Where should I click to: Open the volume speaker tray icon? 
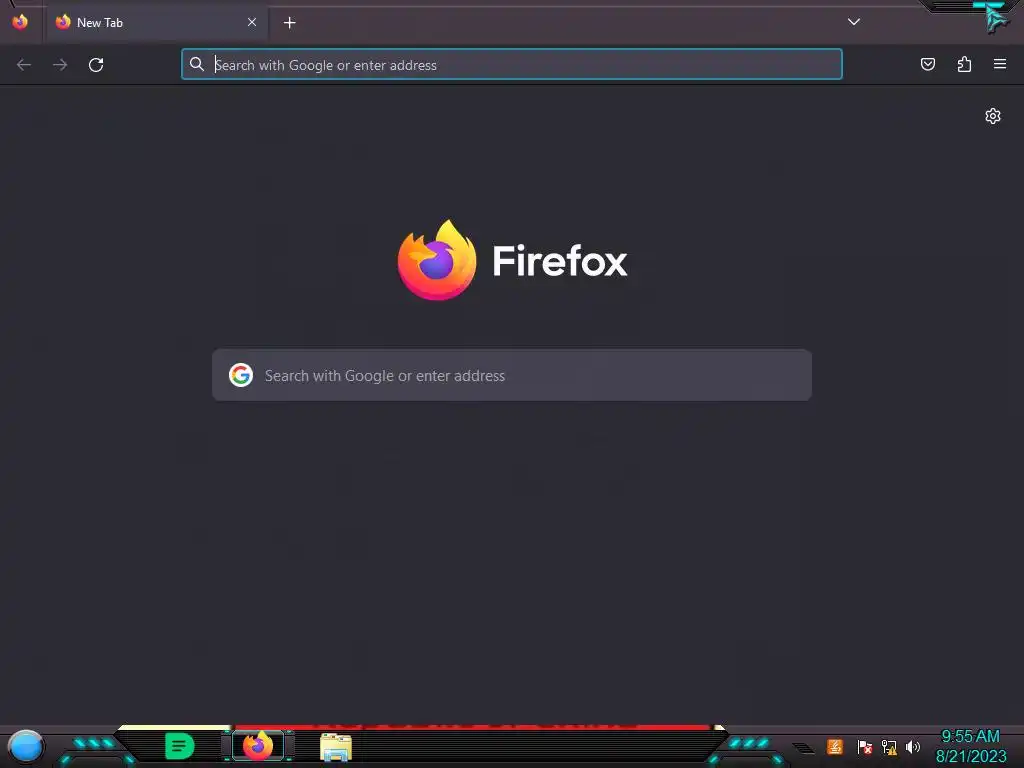coord(913,747)
